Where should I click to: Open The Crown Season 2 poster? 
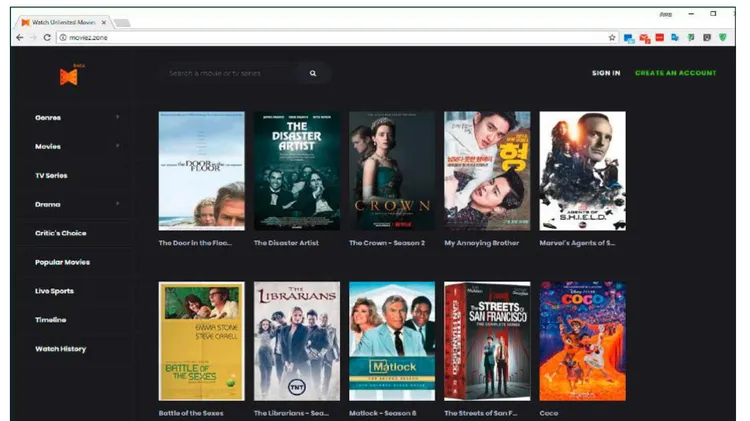[392, 171]
